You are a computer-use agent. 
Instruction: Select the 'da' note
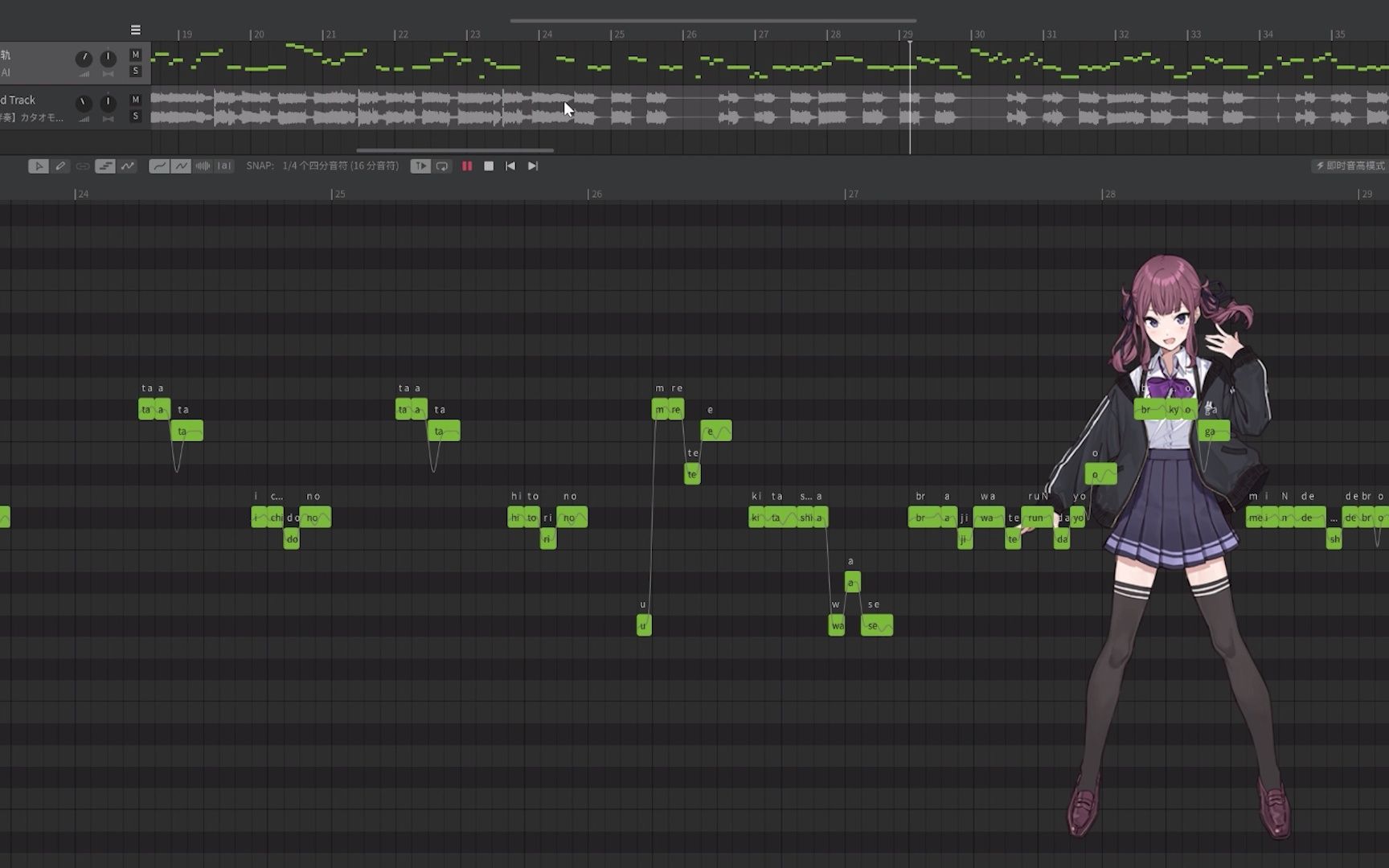(1061, 539)
